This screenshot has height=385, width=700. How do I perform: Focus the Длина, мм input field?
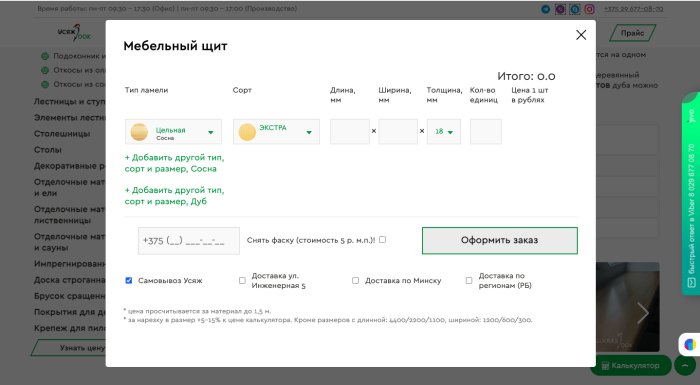pos(350,132)
